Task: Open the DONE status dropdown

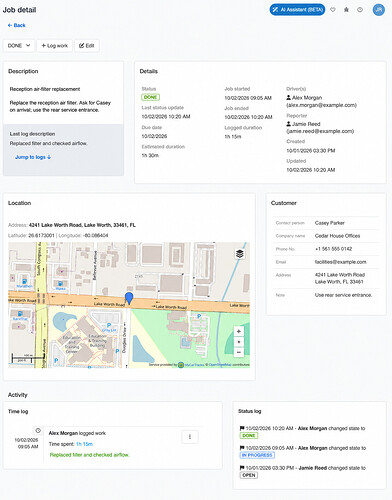Action: (x=19, y=45)
